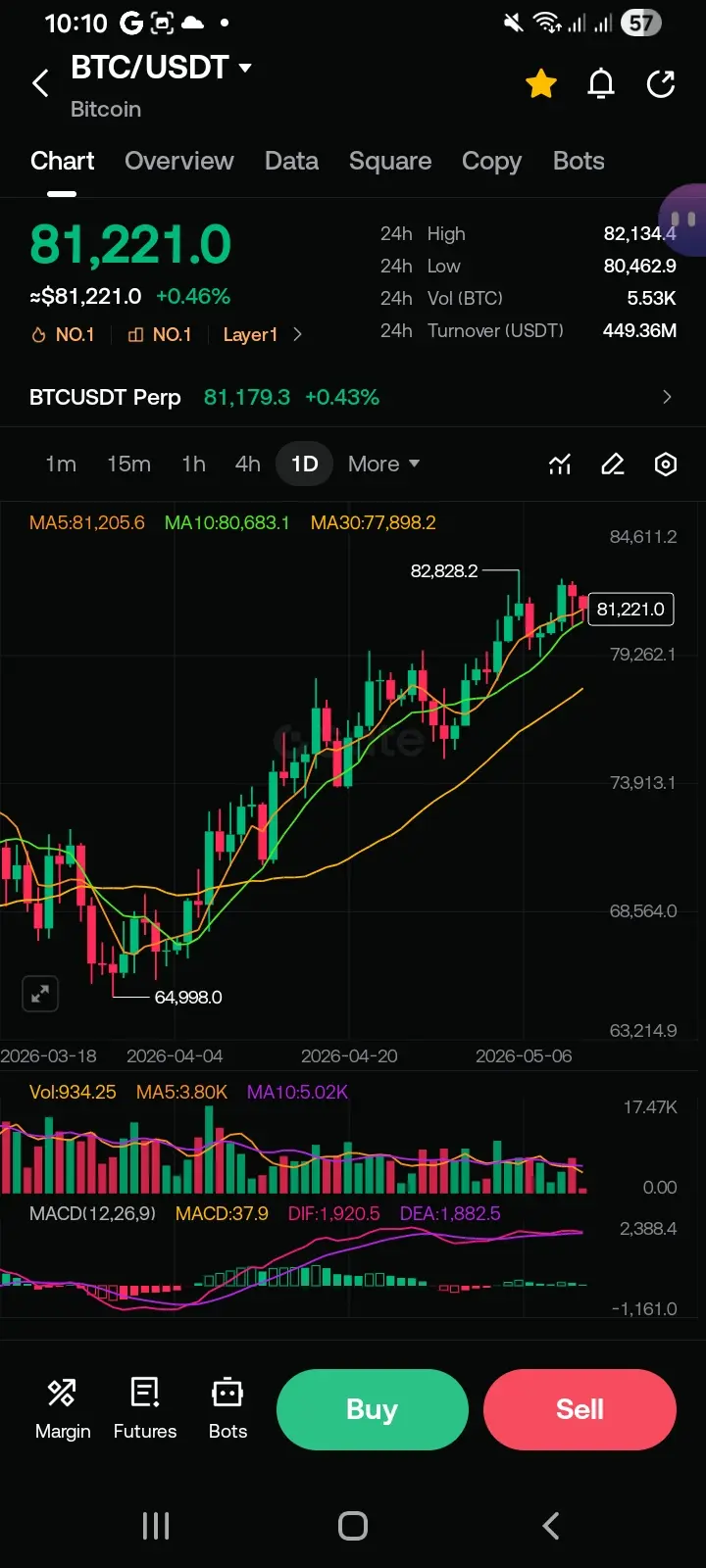Tap the Android system back button
The image size is (706, 1568).
click(551, 1526)
